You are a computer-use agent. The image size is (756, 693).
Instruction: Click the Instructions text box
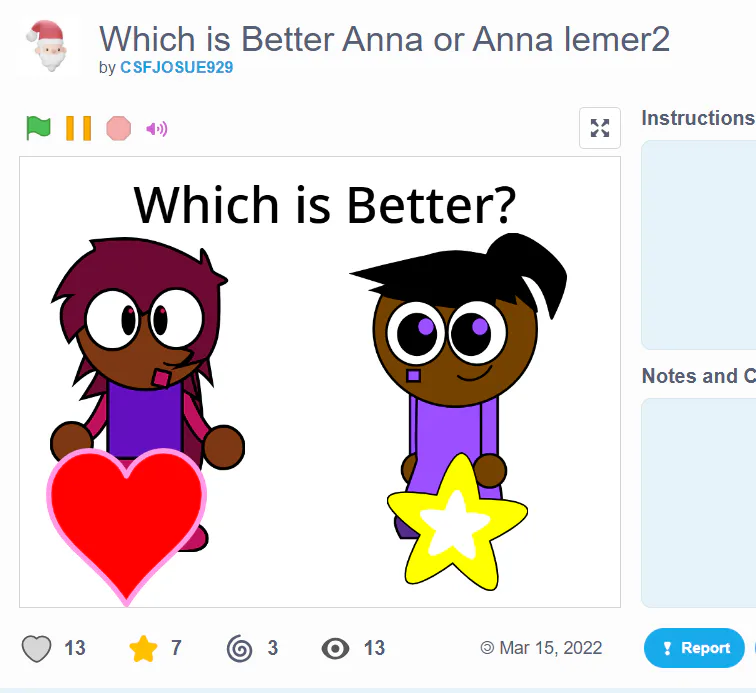tap(698, 244)
